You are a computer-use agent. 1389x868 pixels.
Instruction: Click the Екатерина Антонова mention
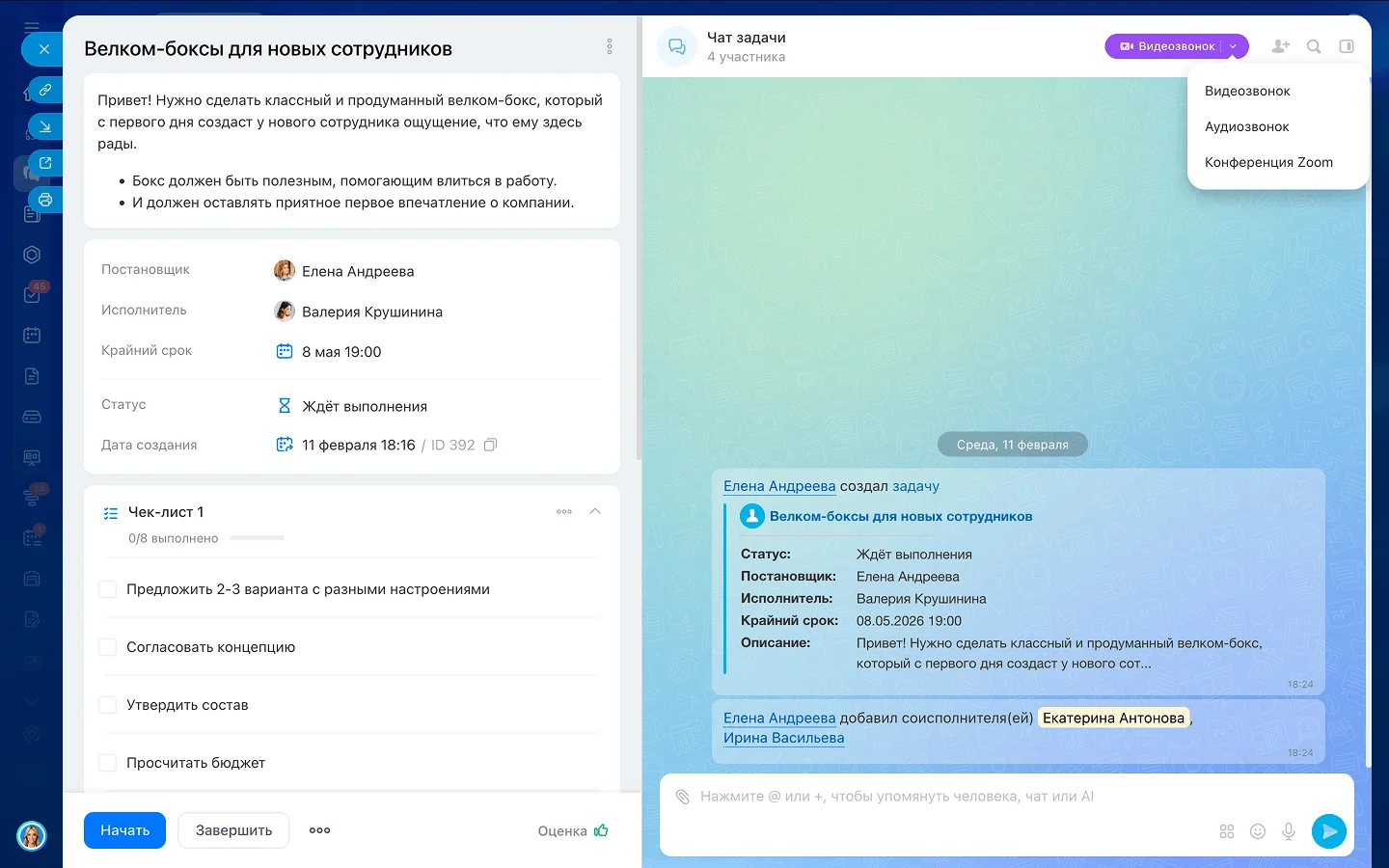coord(1113,718)
